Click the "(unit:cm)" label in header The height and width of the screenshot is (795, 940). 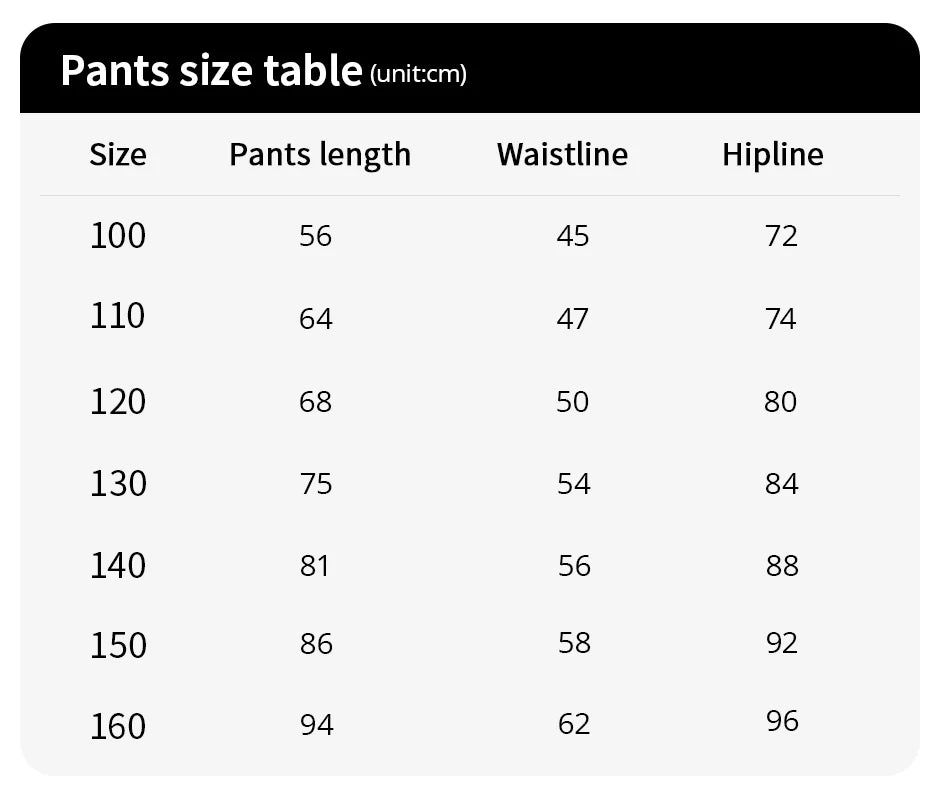(x=418, y=74)
